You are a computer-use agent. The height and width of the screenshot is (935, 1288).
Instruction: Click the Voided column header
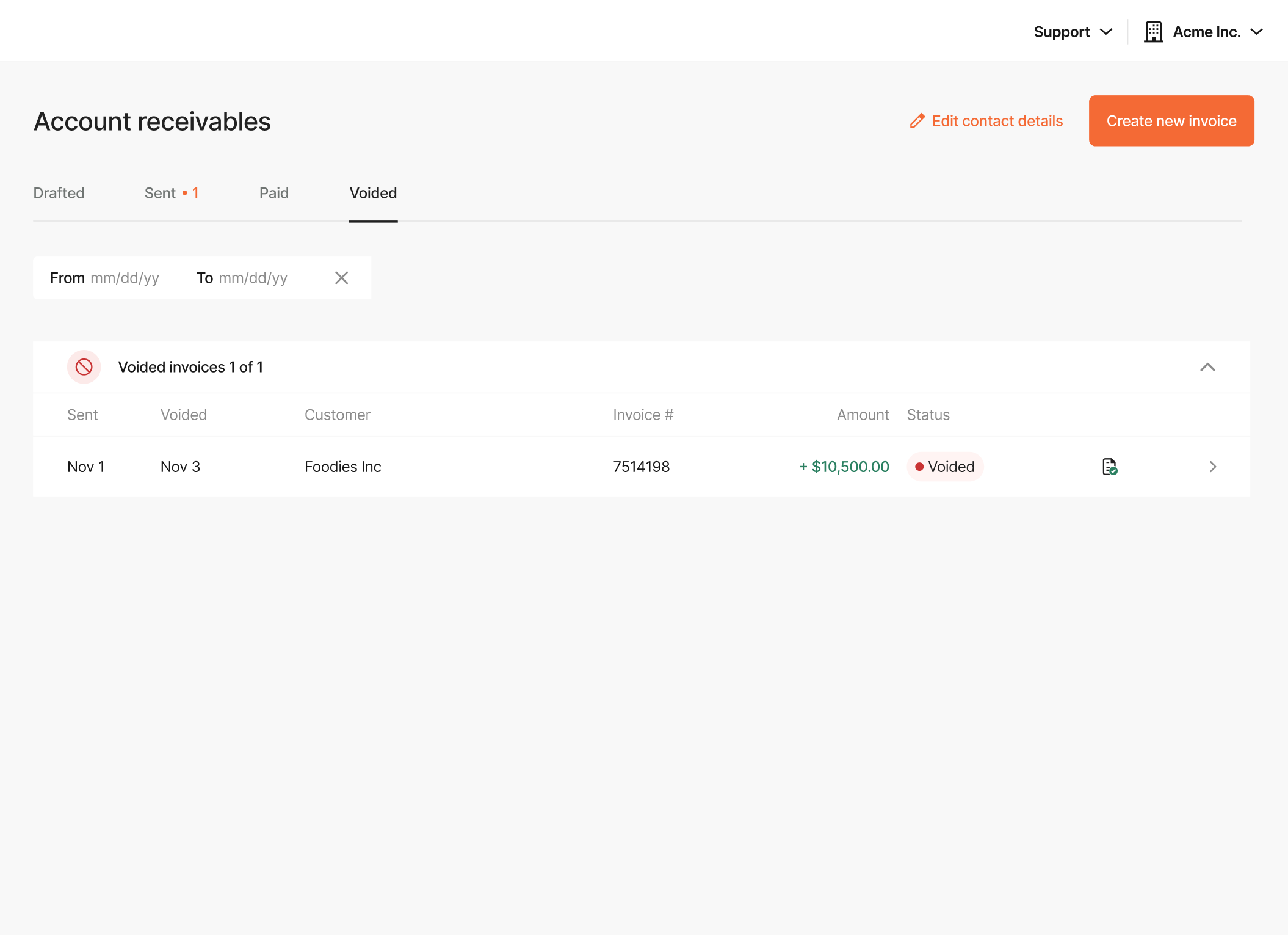(184, 415)
